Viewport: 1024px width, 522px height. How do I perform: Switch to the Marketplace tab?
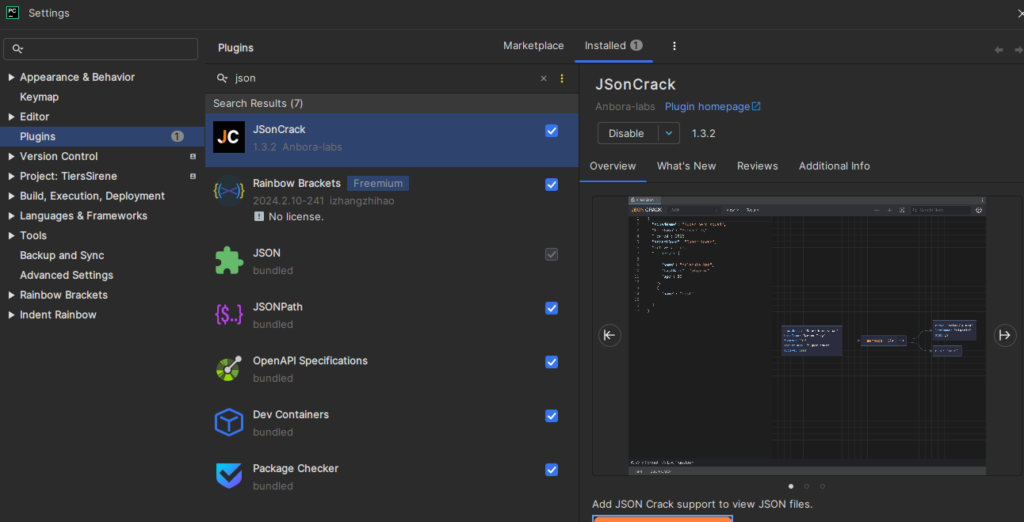click(534, 46)
